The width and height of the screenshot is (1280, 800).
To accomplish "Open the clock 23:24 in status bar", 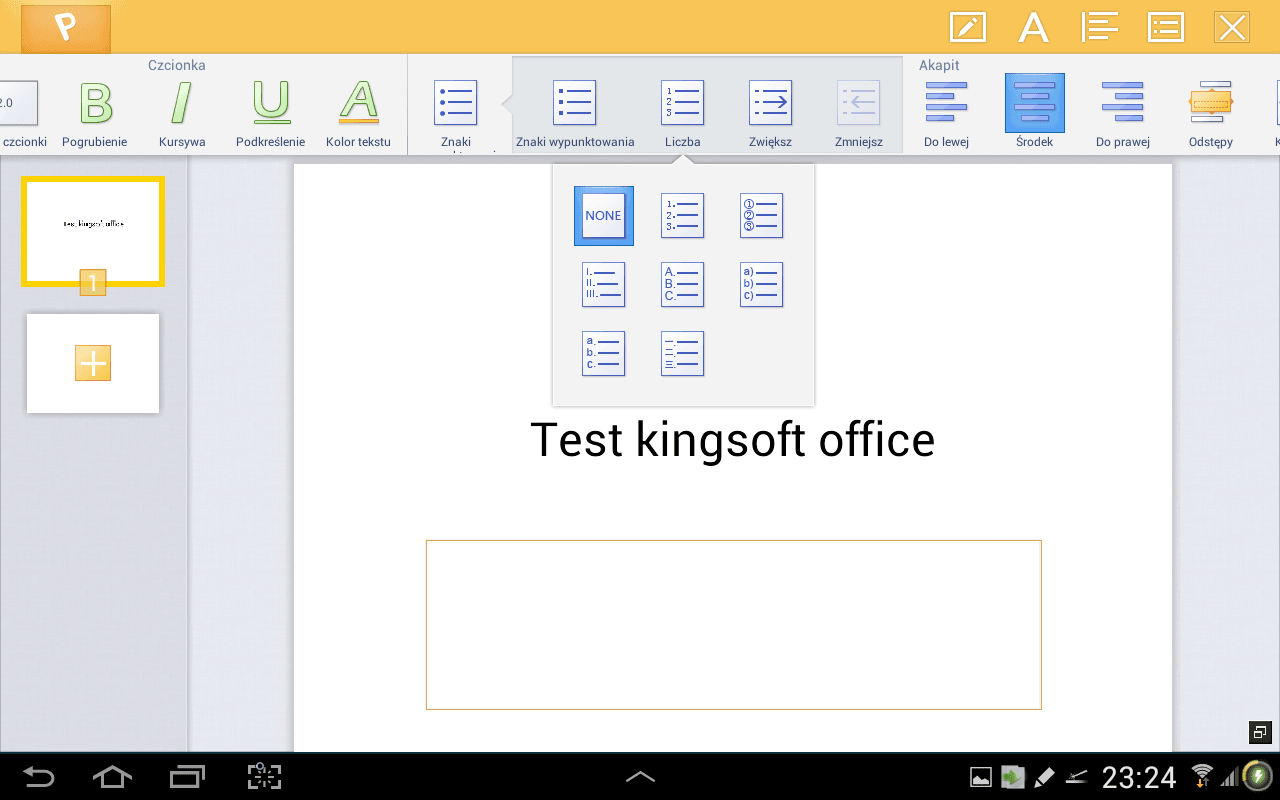I will pyautogui.click(x=1139, y=777).
